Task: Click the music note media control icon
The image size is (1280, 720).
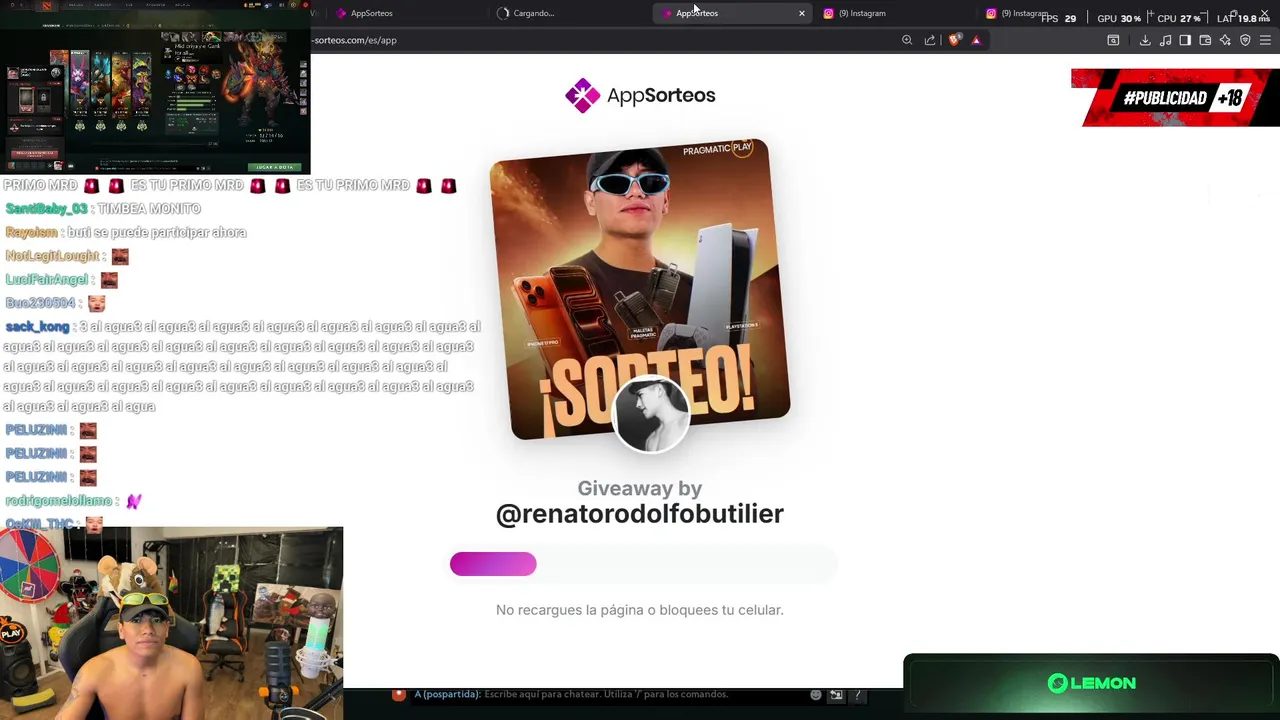Action: click(1165, 40)
